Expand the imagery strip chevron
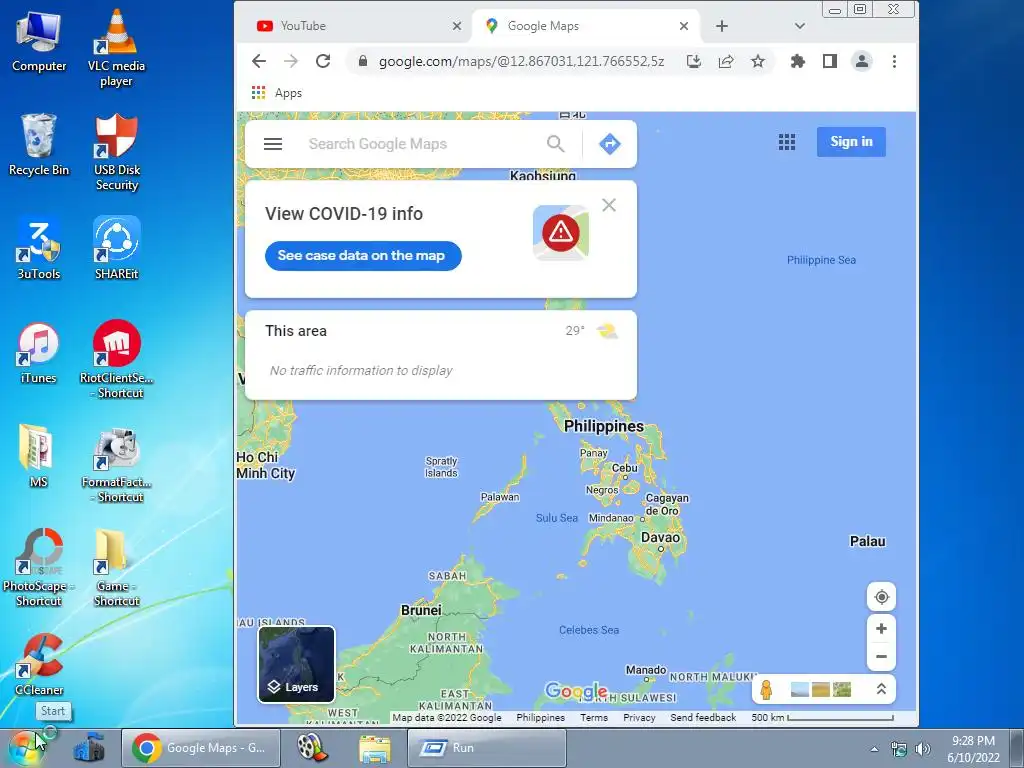This screenshot has width=1024, height=768. (881, 689)
